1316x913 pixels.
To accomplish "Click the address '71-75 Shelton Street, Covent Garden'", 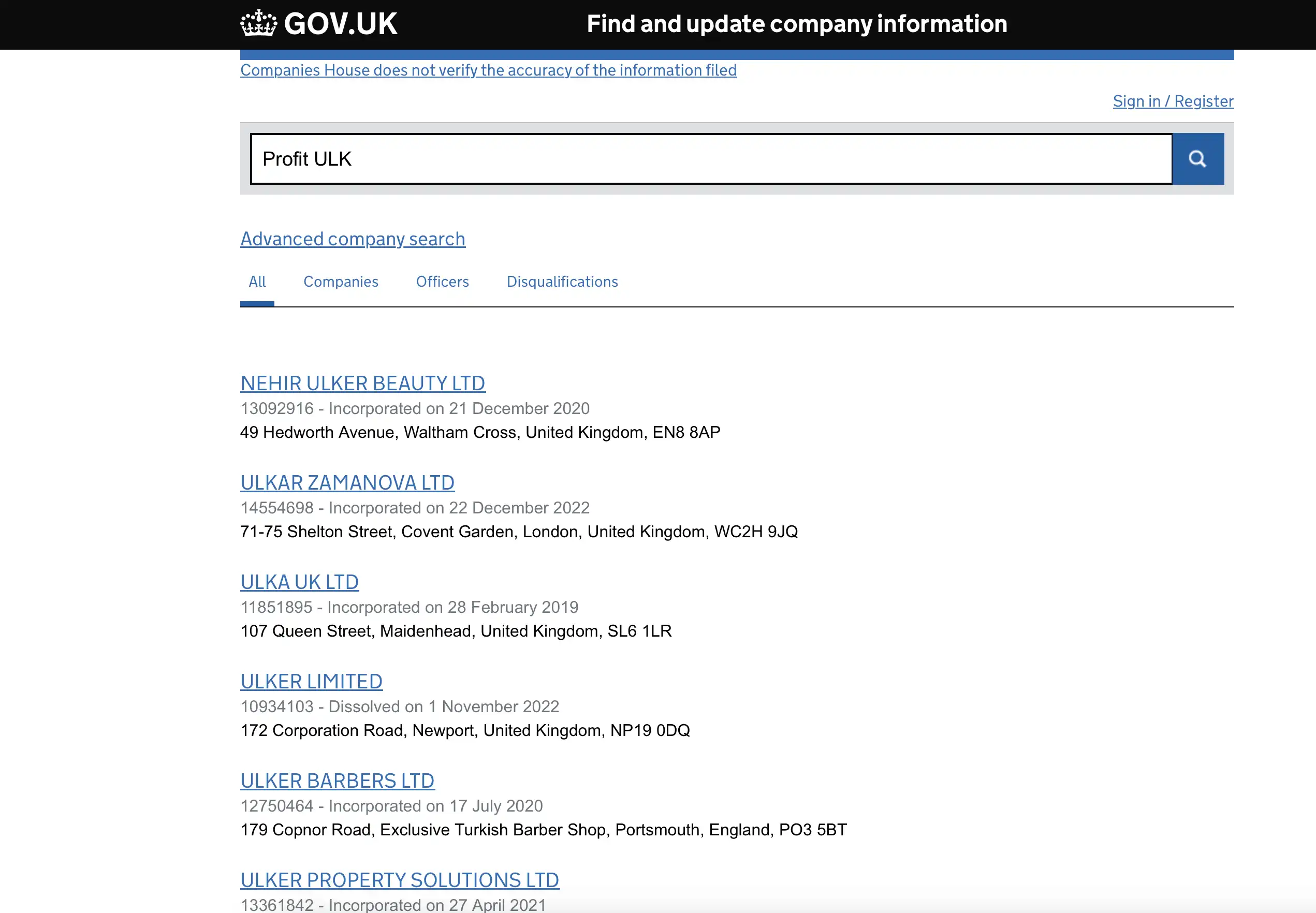I will 376,532.
